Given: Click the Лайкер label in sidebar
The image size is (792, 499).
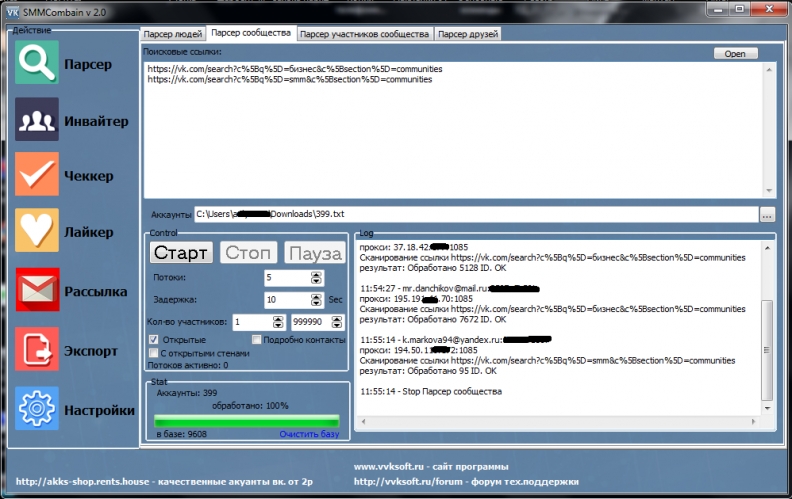Looking at the screenshot, I should [x=89, y=232].
